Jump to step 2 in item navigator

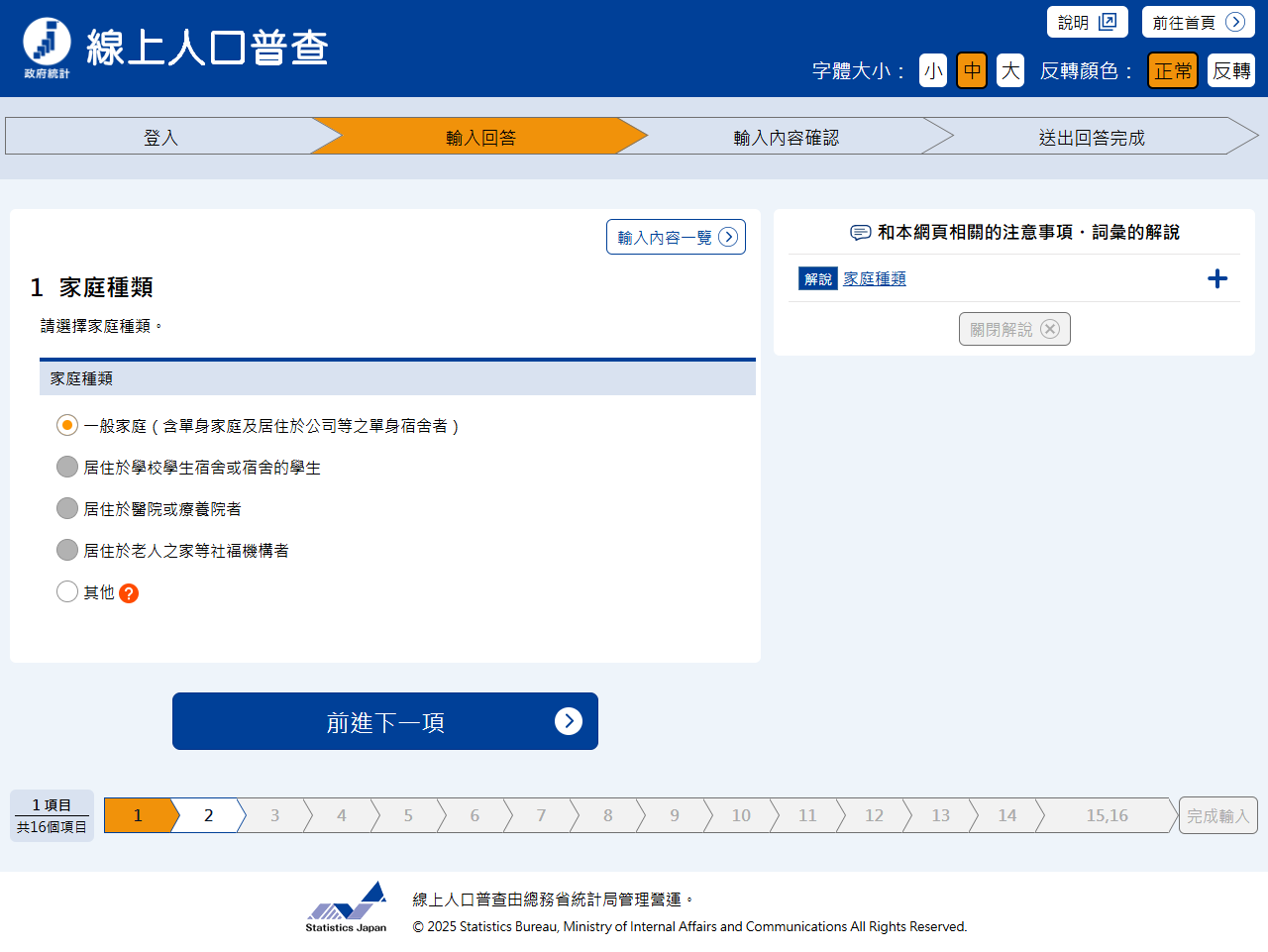pos(208,815)
